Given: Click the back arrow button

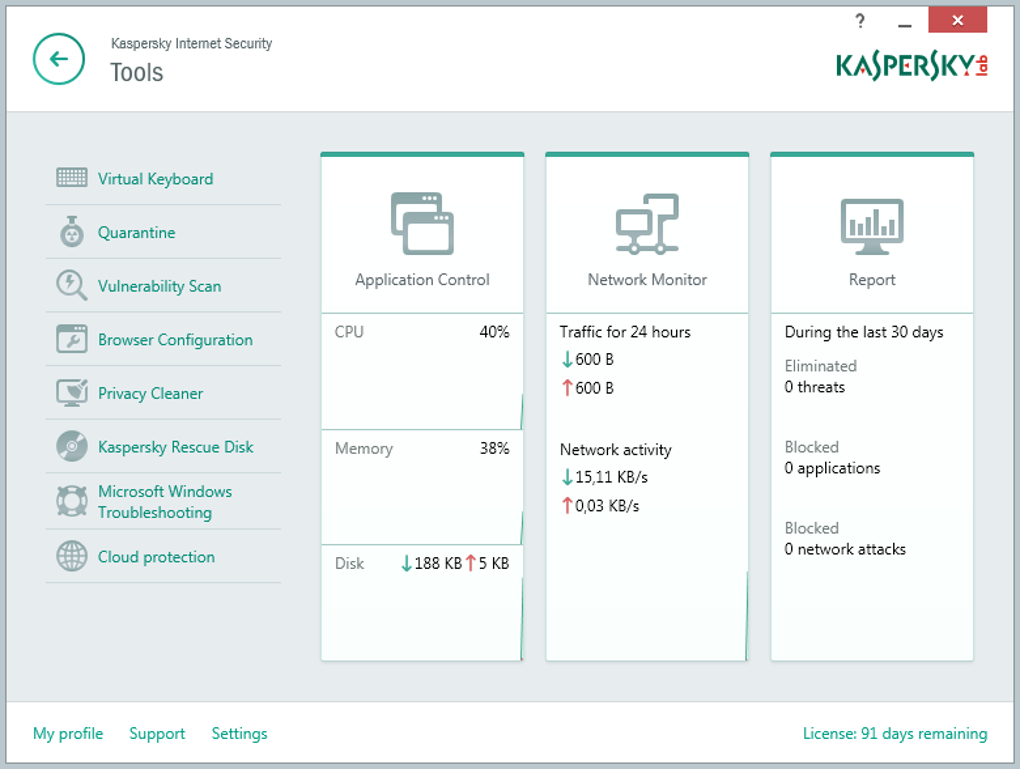Looking at the screenshot, I should click(59, 59).
